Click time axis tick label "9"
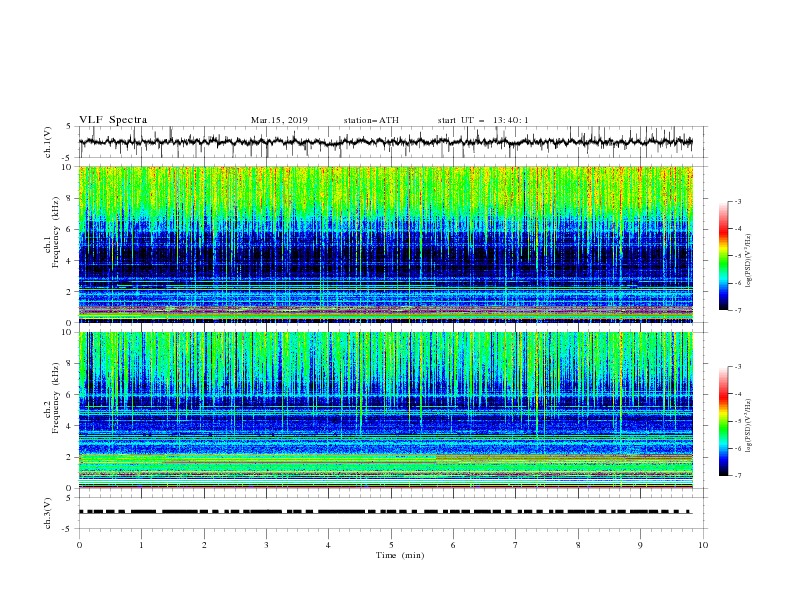The width and height of the screenshot is (792, 612). [640, 545]
